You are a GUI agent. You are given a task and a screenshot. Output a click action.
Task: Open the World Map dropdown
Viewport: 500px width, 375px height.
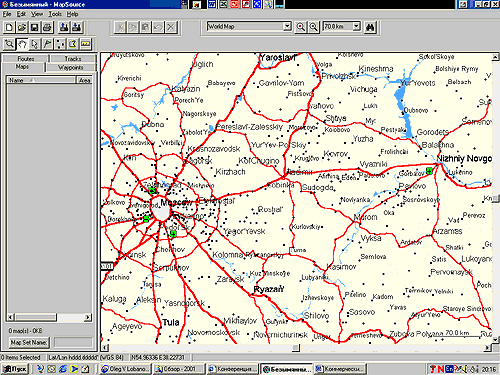coord(287,26)
